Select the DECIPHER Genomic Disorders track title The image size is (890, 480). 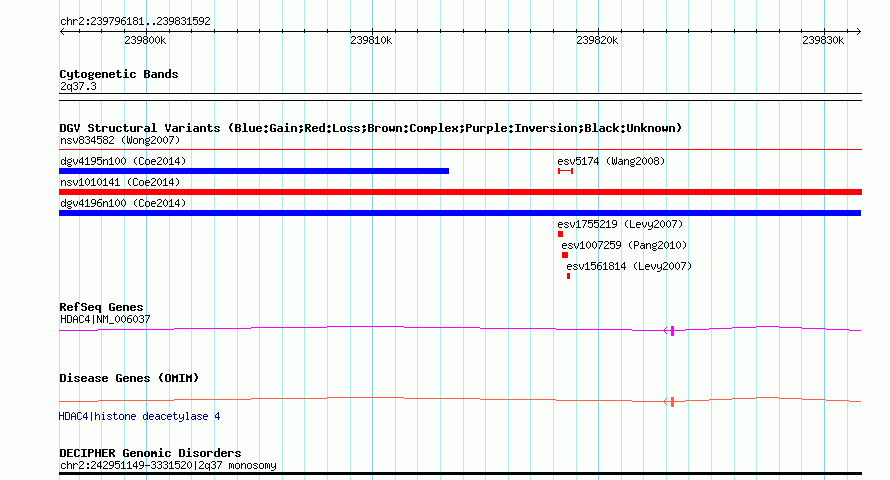(x=150, y=453)
